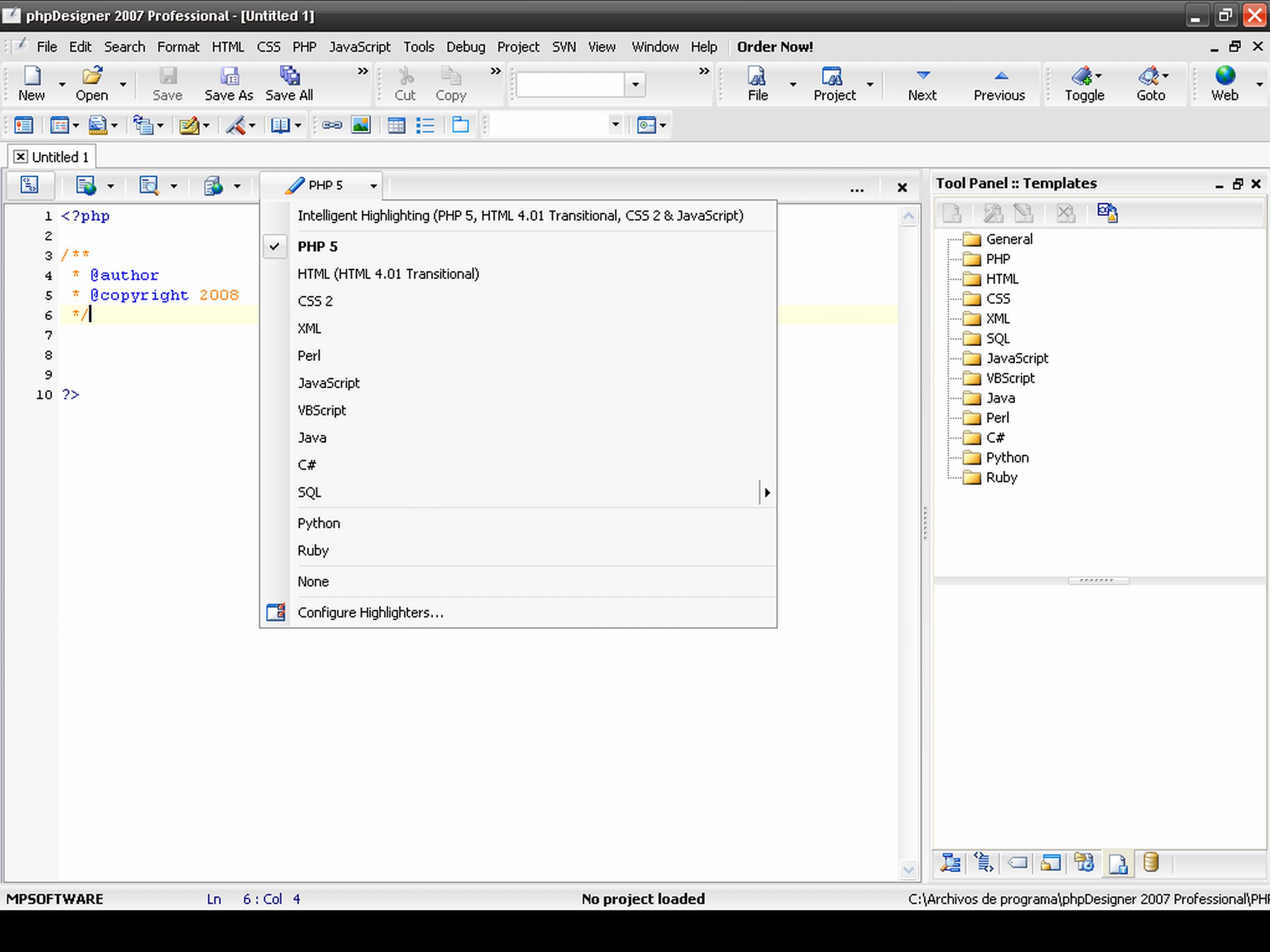Expand the SQL submenu in highlighter list
The width and height of the screenshot is (1270, 952).
[x=767, y=492]
